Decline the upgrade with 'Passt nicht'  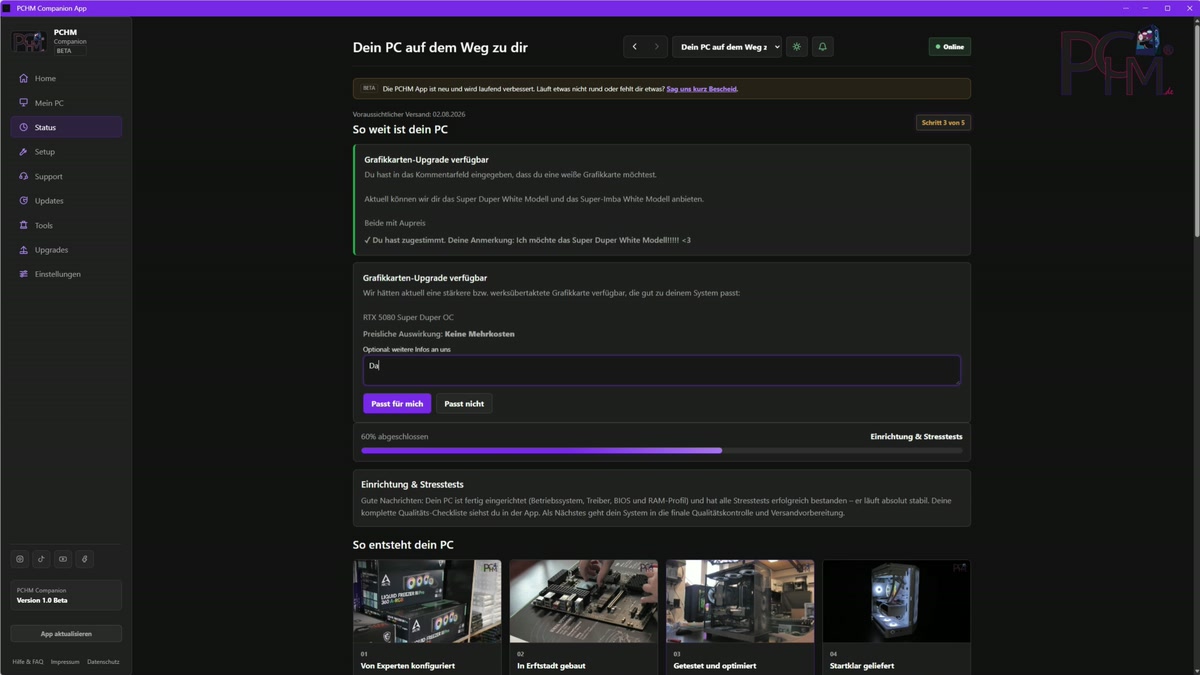[x=464, y=404]
